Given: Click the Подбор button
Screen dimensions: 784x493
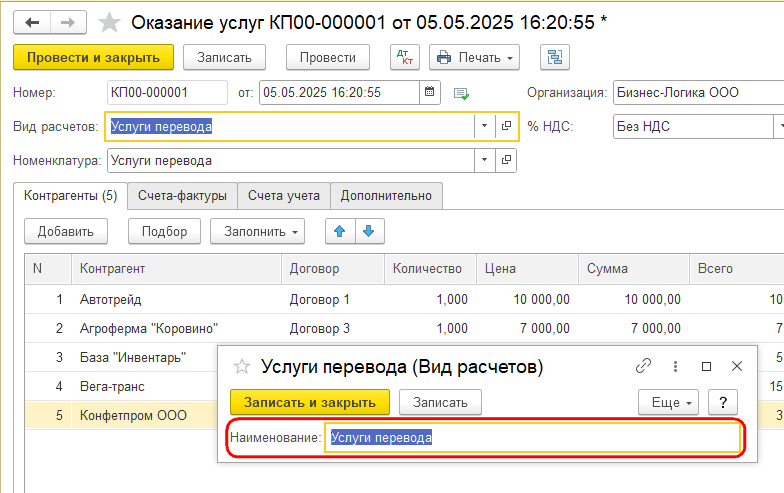Looking at the screenshot, I should [164, 231].
